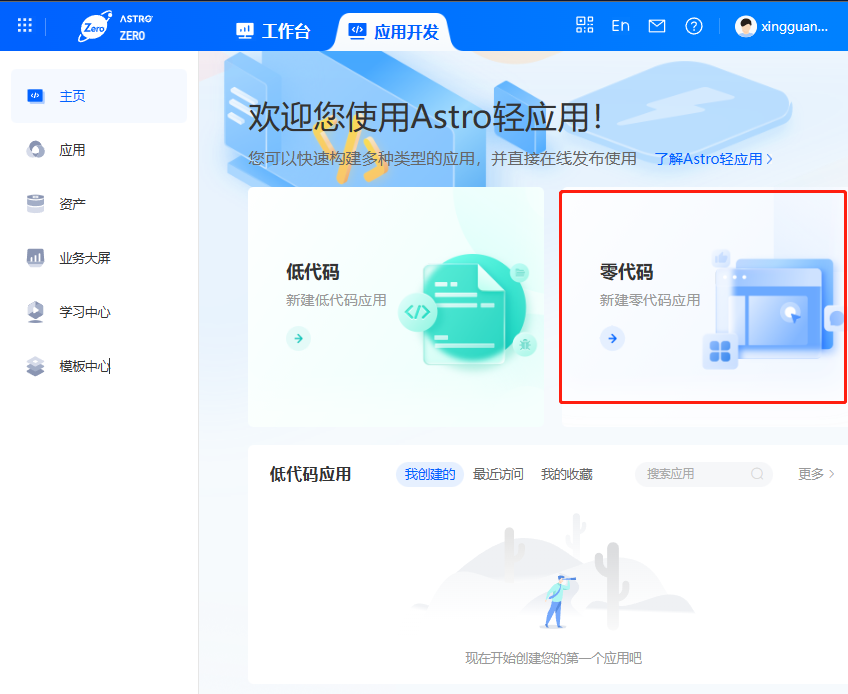Switch language with En button
Viewport: 848px width, 694px height.
click(620, 25)
